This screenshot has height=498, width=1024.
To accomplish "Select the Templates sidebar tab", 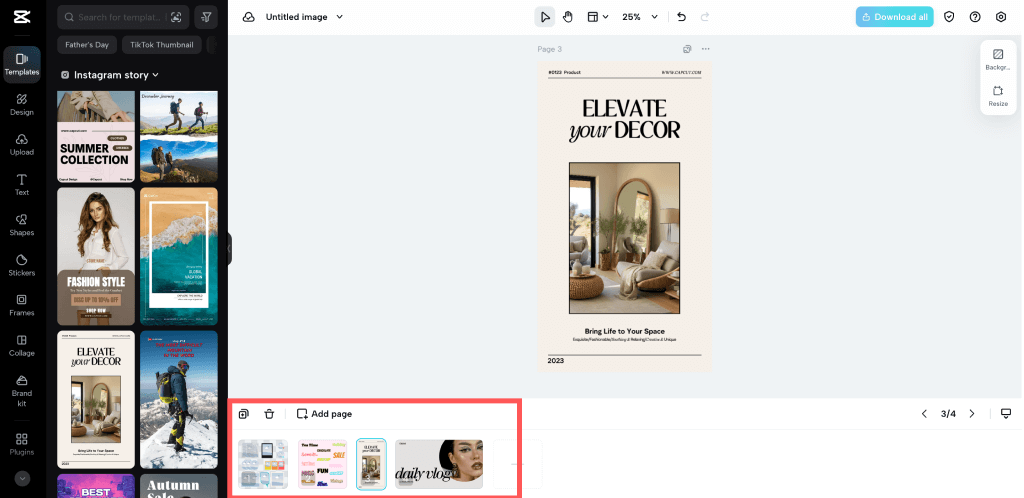I will coord(22,64).
